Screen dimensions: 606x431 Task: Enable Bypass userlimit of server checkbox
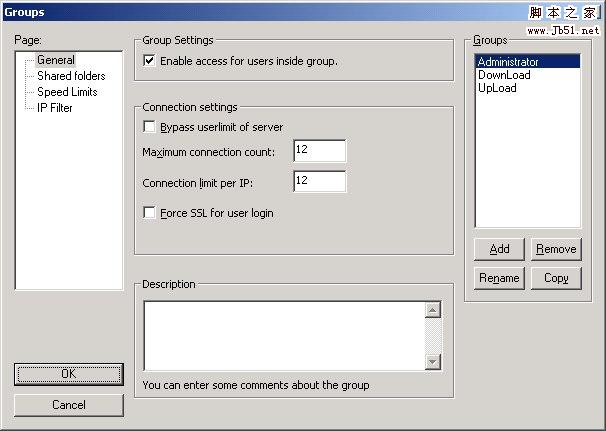(x=150, y=127)
